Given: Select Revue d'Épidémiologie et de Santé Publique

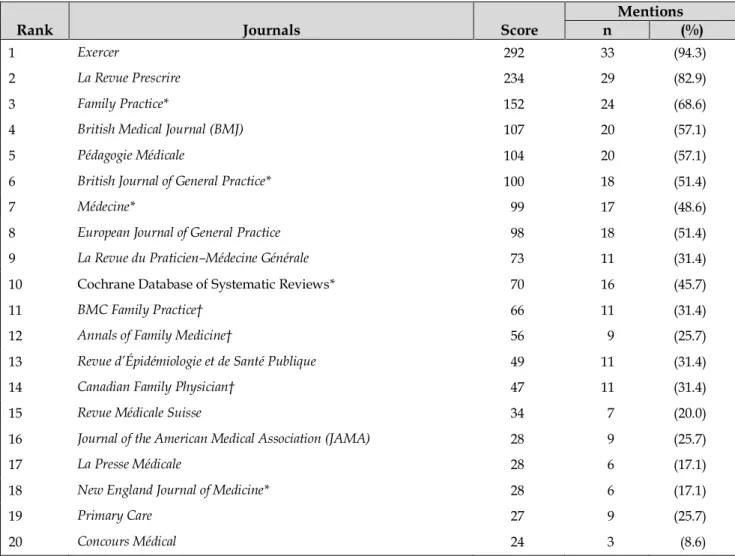Looking at the screenshot, I should [x=196, y=361].
